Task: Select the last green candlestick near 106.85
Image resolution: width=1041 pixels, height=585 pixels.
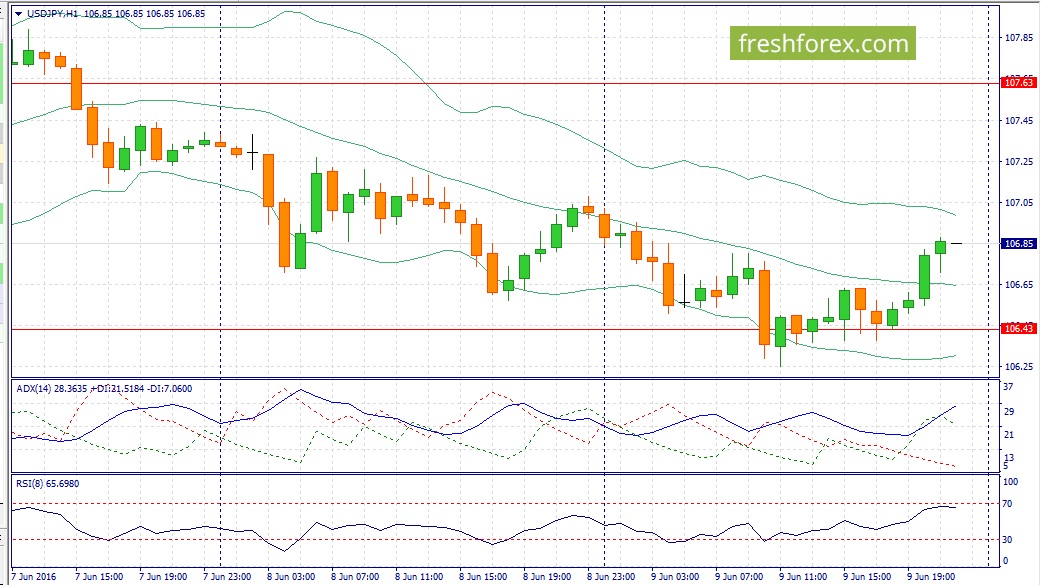Action: click(x=940, y=248)
